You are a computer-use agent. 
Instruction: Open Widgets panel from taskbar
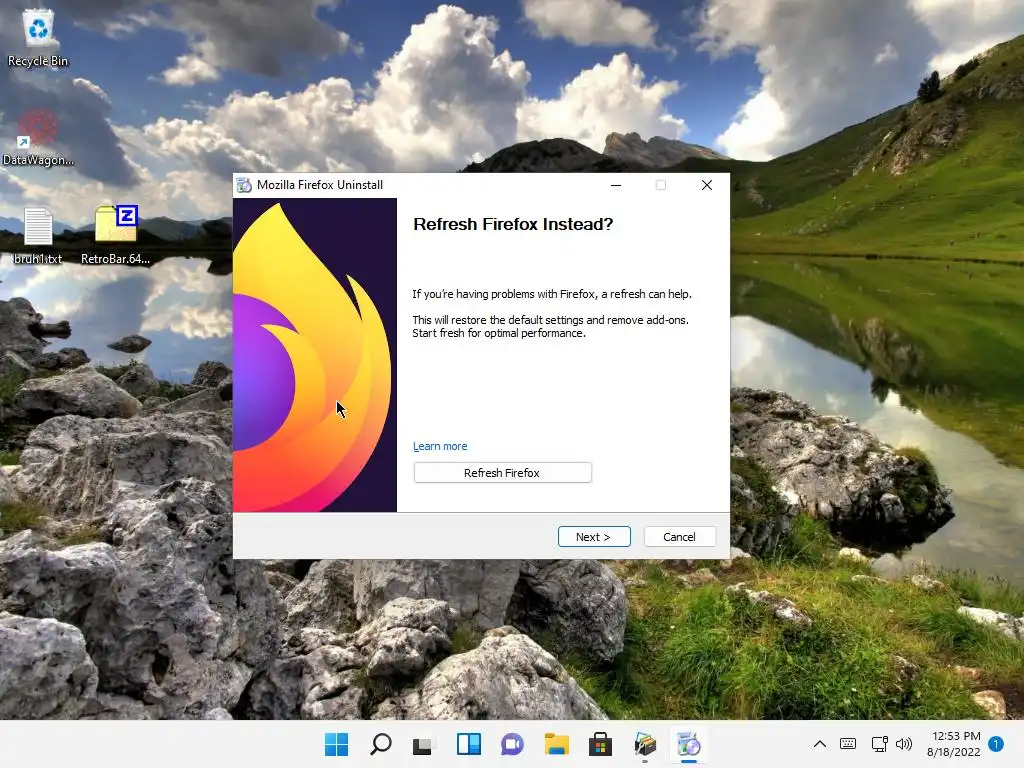pyautogui.click(x=468, y=744)
